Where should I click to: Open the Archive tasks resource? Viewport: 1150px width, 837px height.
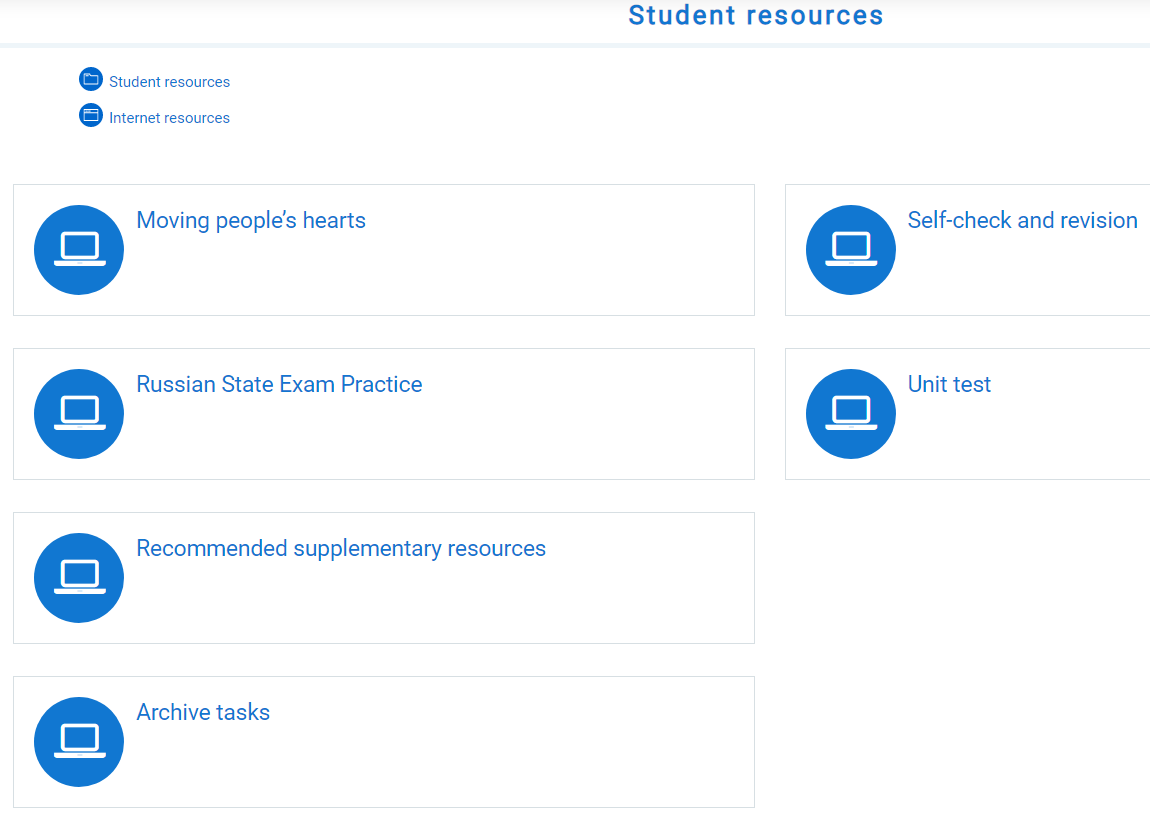203,712
